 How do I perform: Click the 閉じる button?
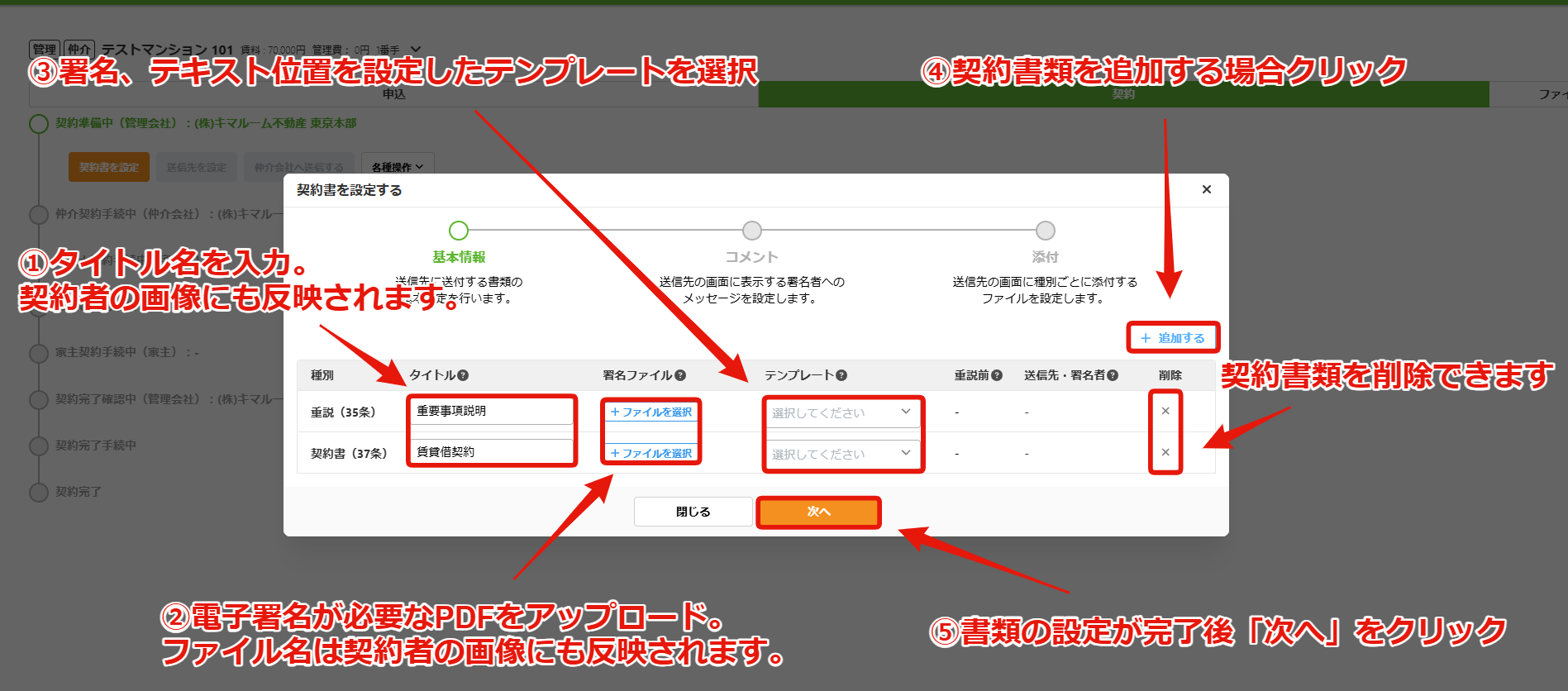693,512
